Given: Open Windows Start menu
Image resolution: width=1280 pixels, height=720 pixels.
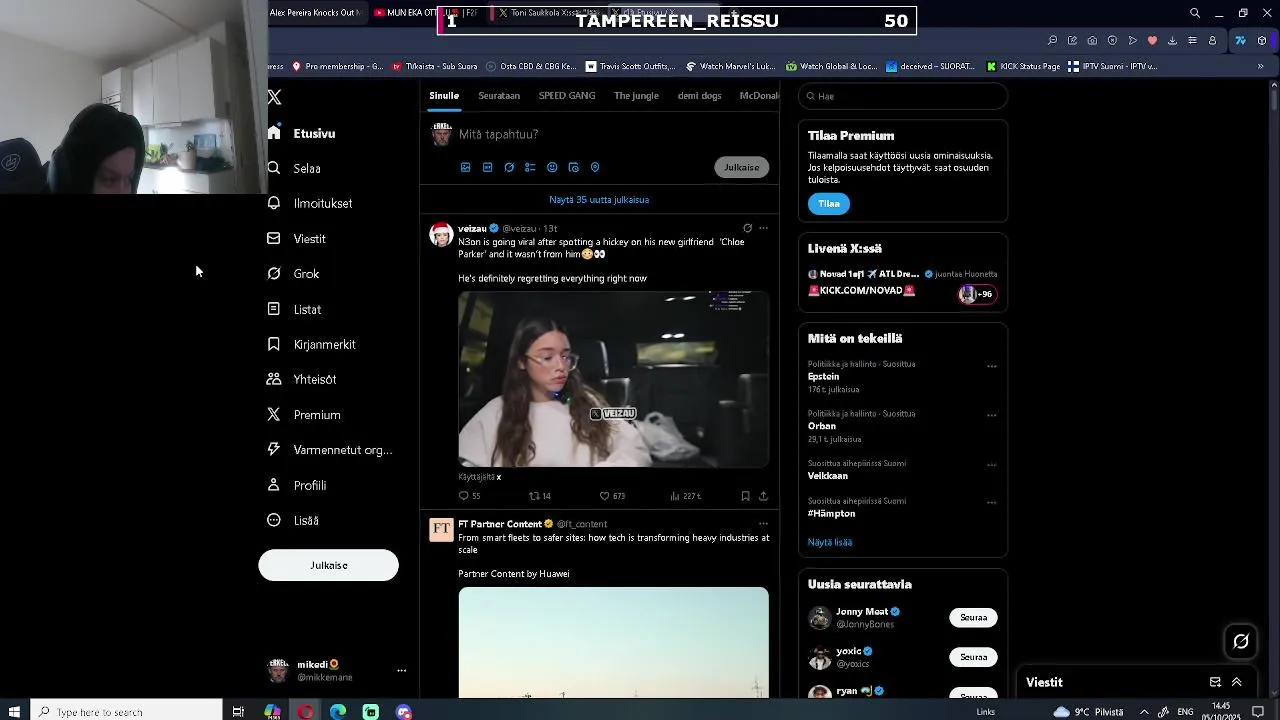Looking at the screenshot, I should 14,711.
